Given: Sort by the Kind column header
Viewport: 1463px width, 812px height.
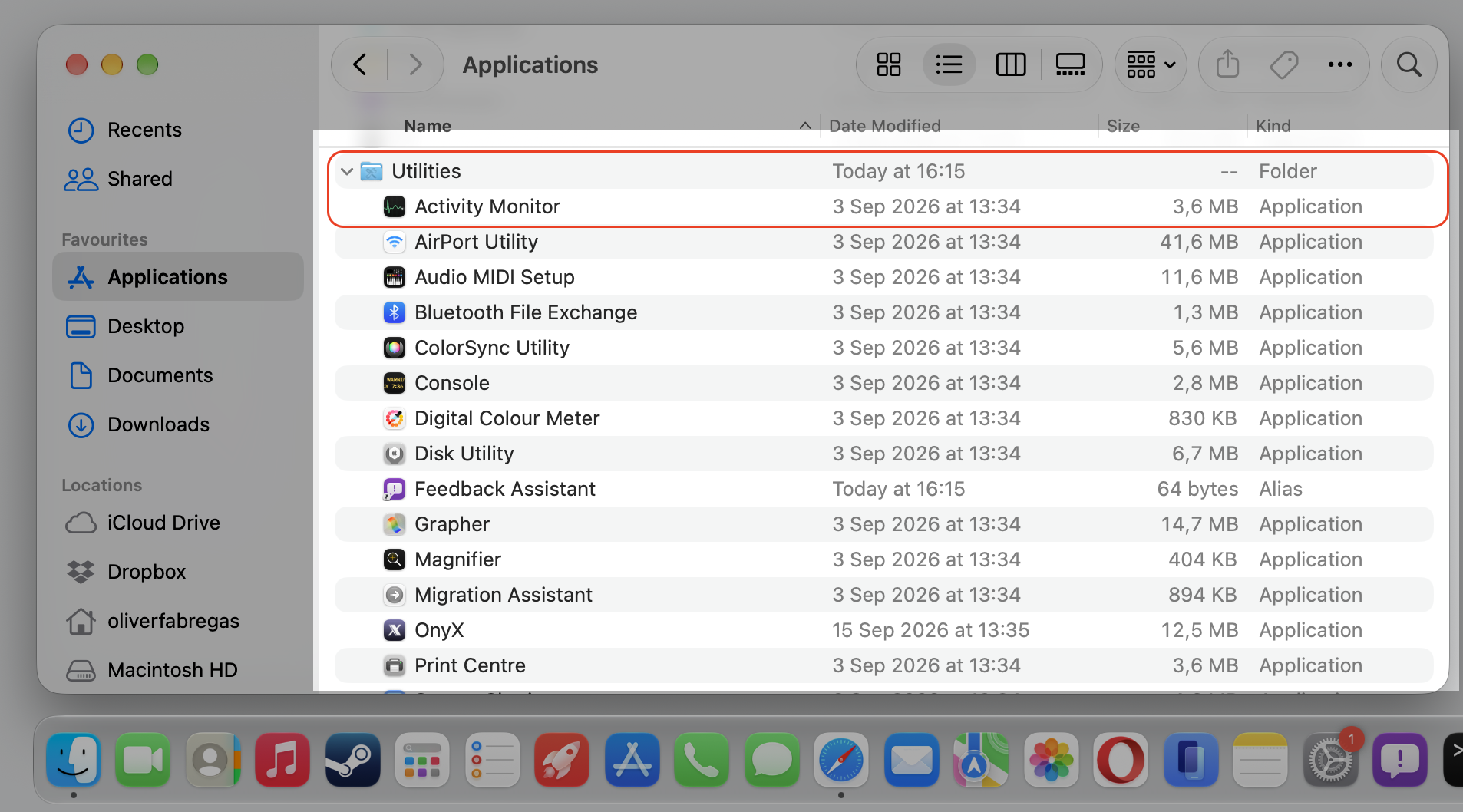Looking at the screenshot, I should click(1273, 126).
